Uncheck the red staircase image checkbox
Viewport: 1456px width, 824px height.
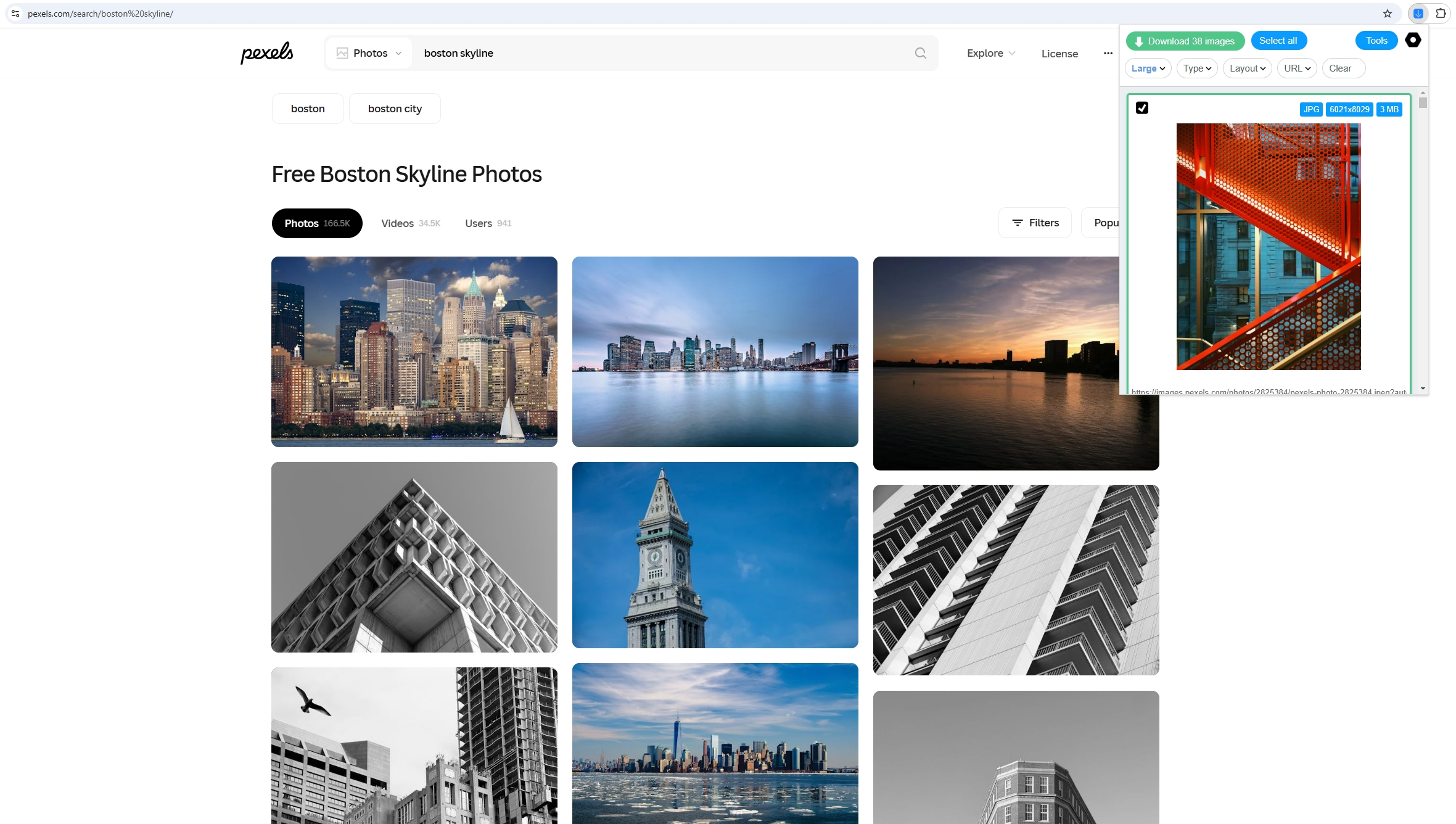(1142, 108)
